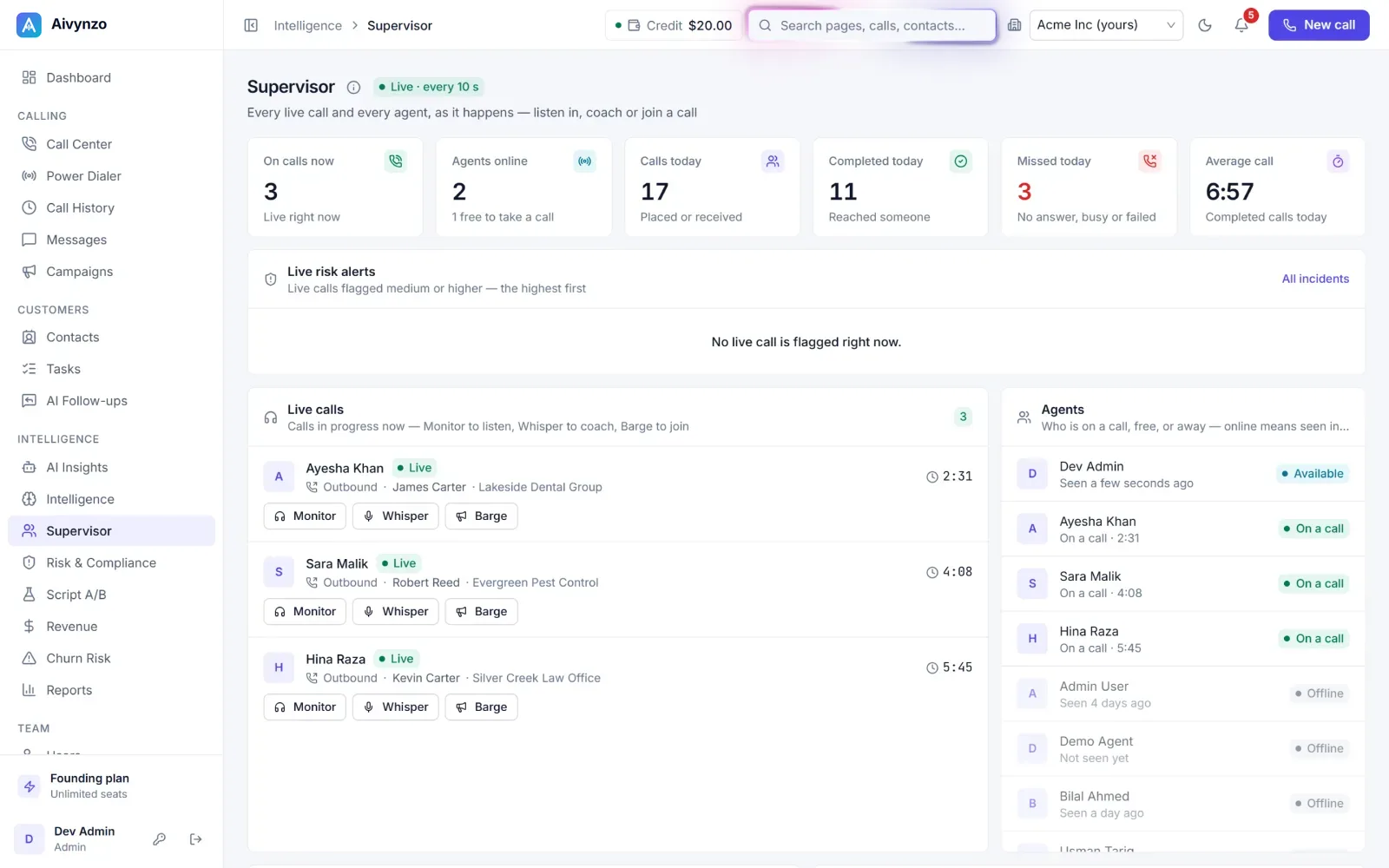Viewport: 1389px width, 868px height.
Task: Open Script A/B page
Action: (111, 595)
